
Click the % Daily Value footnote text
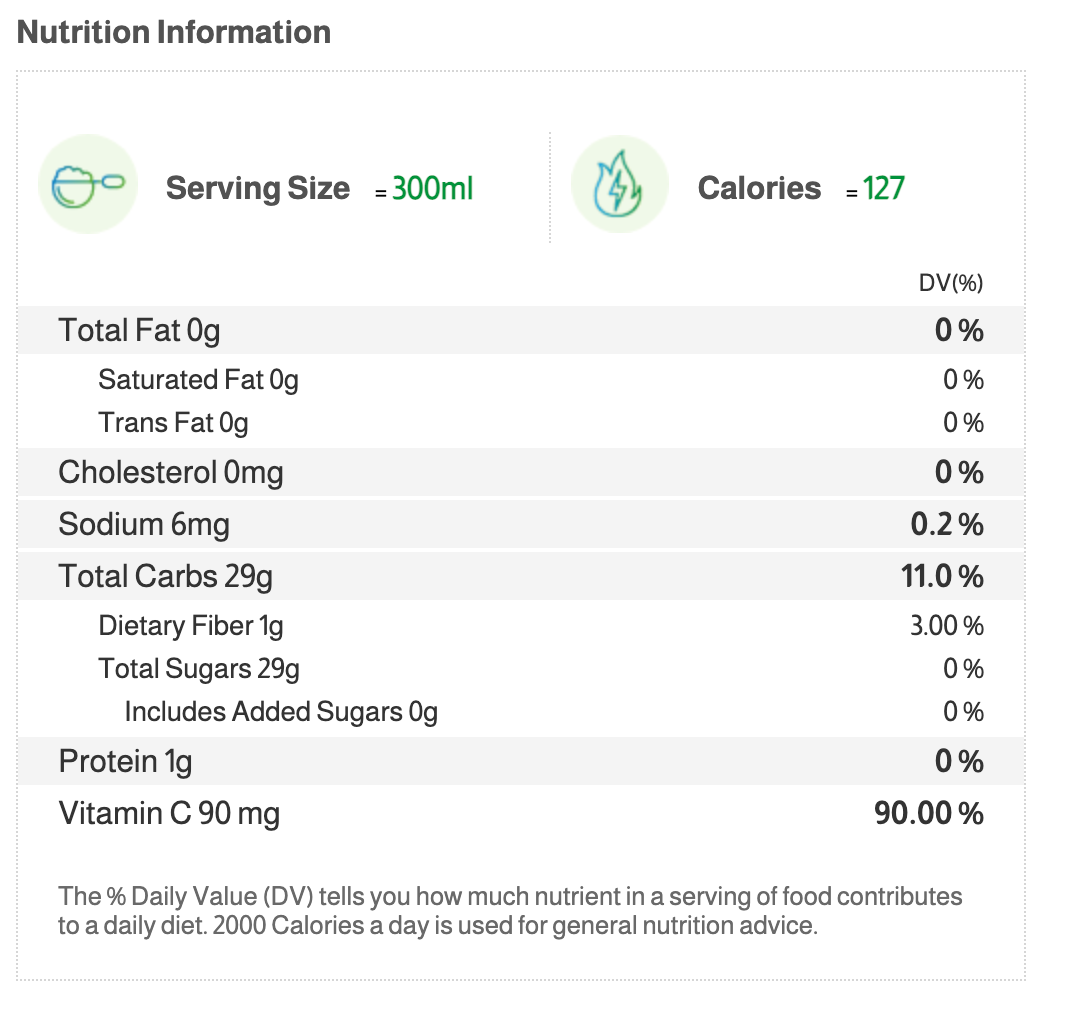(x=510, y=910)
